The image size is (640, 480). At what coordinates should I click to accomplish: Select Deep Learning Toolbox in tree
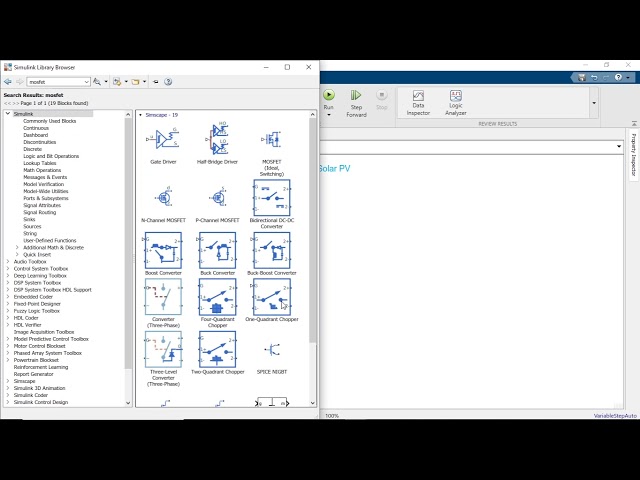click(x=40, y=276)
